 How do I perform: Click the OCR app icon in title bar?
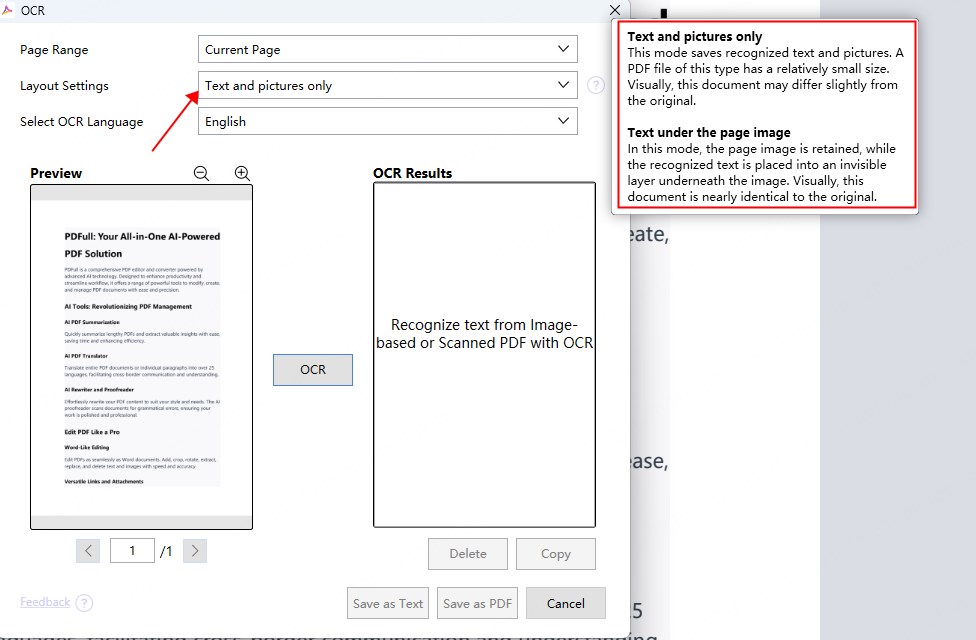(x=10, y=10)
